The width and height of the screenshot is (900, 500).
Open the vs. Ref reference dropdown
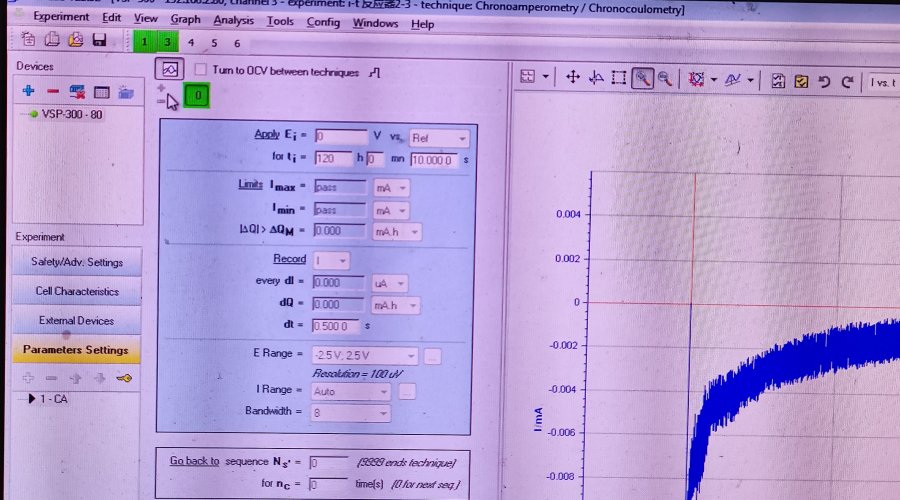[x=439, y=138]
